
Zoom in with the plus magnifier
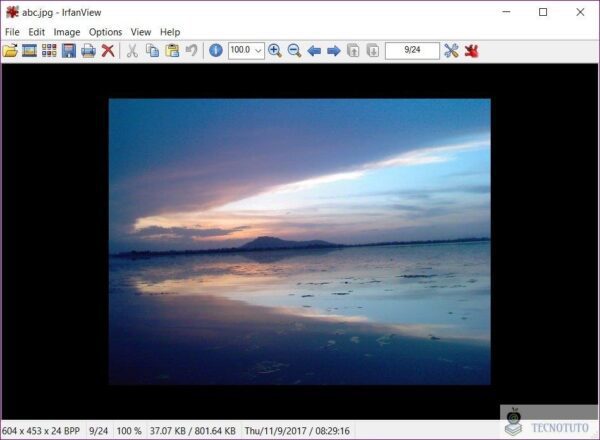(x=275, y=51)
